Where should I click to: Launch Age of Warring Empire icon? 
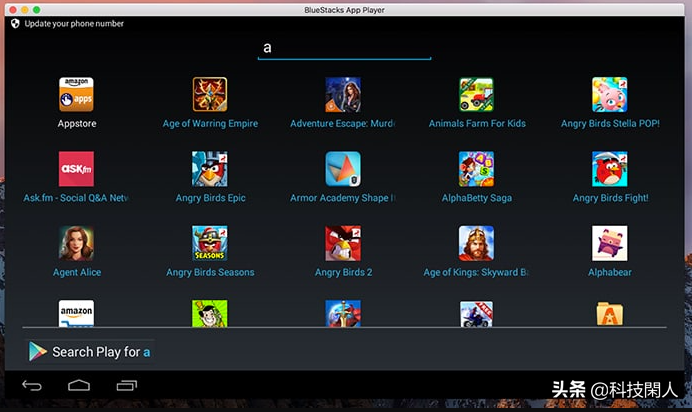(x=210, y=94)
